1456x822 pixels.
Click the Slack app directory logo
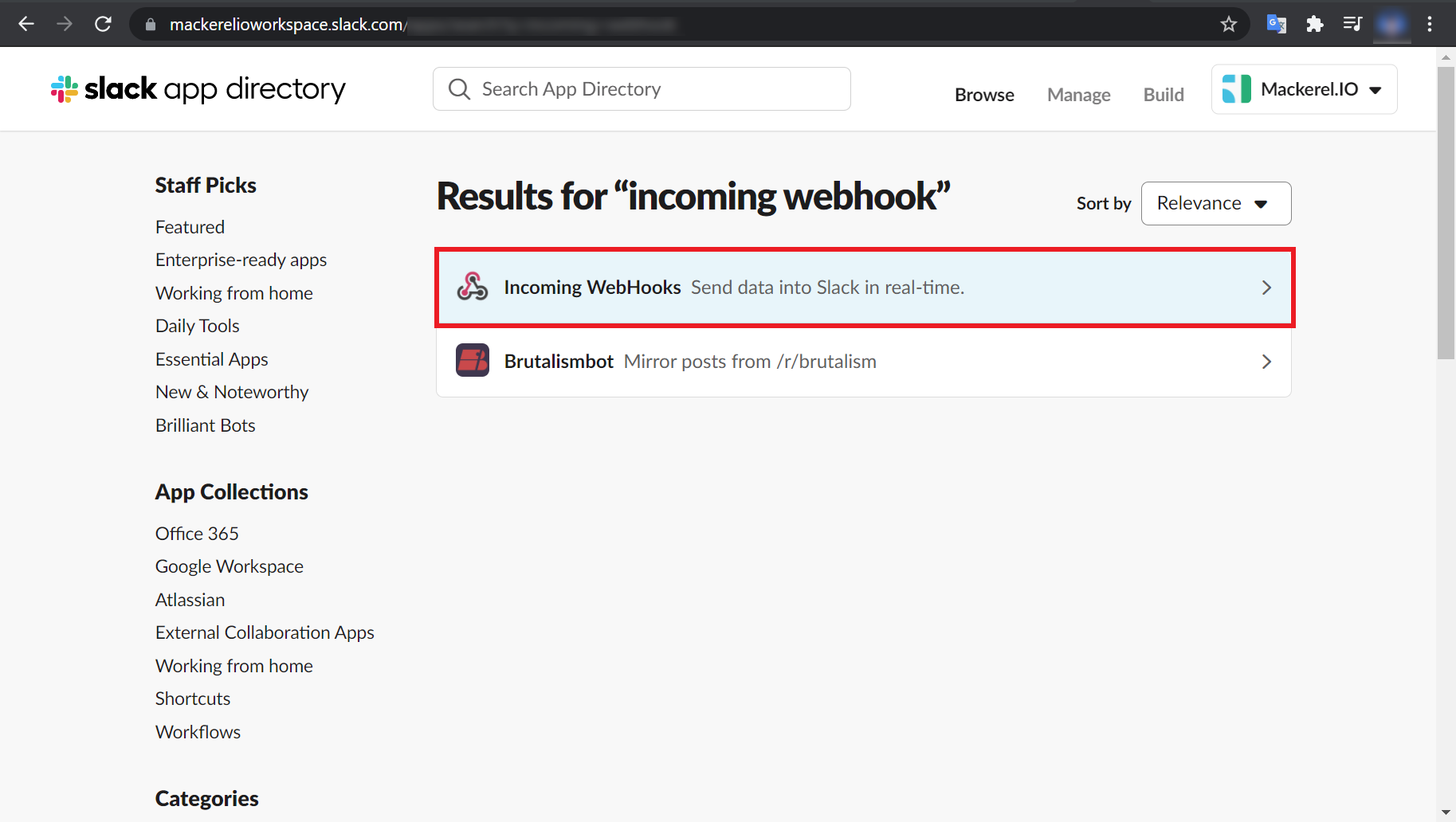point(196,88)
